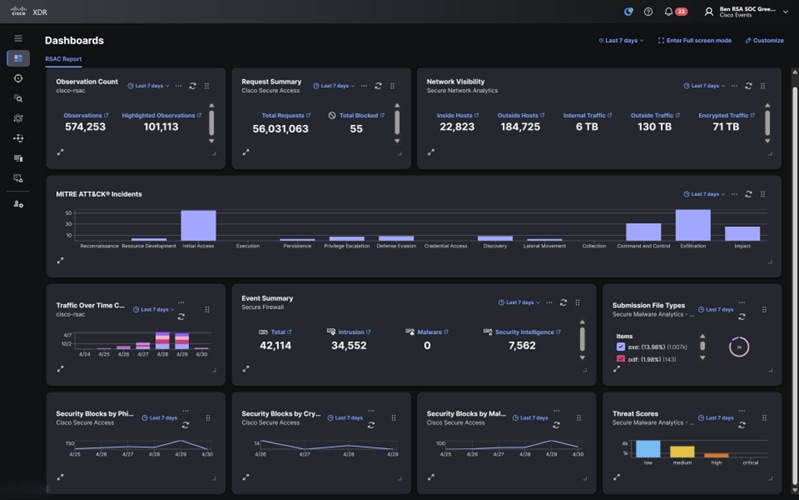The height and width of the screenshot is (500, 799).
Task: Expand the Threat Scores tile
Action: (617, 477)
